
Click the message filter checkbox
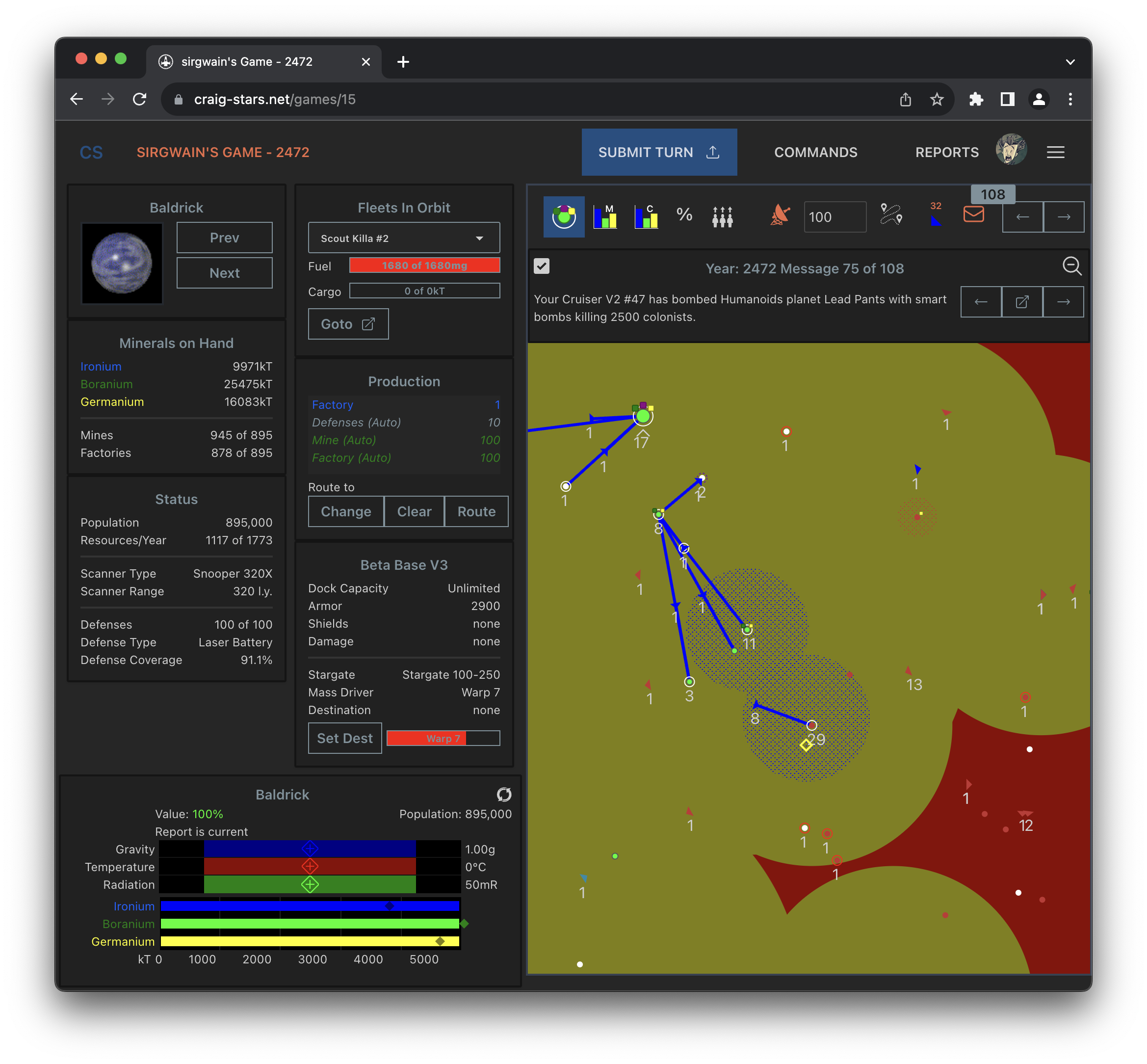(542, 266)
